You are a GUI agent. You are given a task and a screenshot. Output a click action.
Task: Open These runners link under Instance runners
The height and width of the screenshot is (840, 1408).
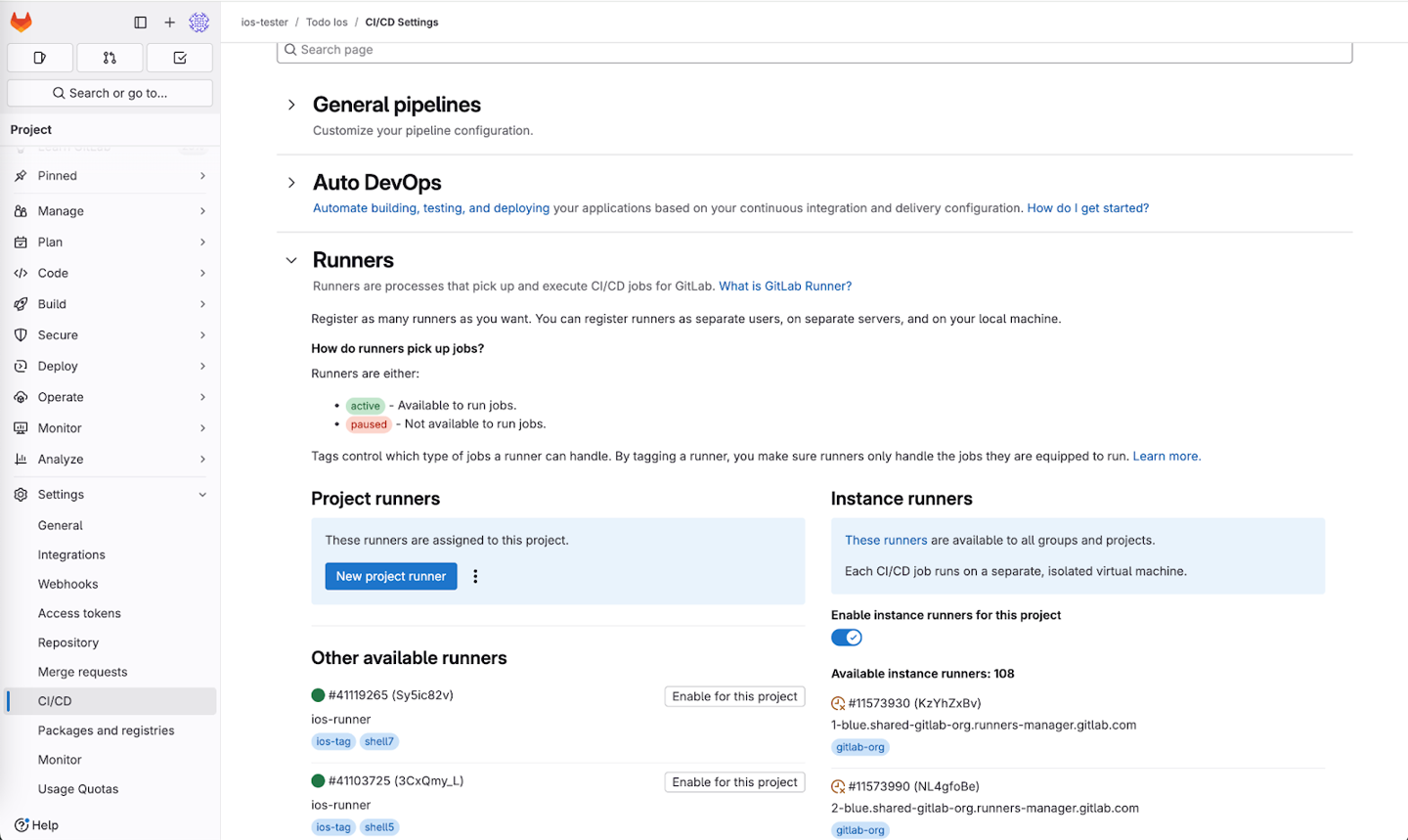886,540
